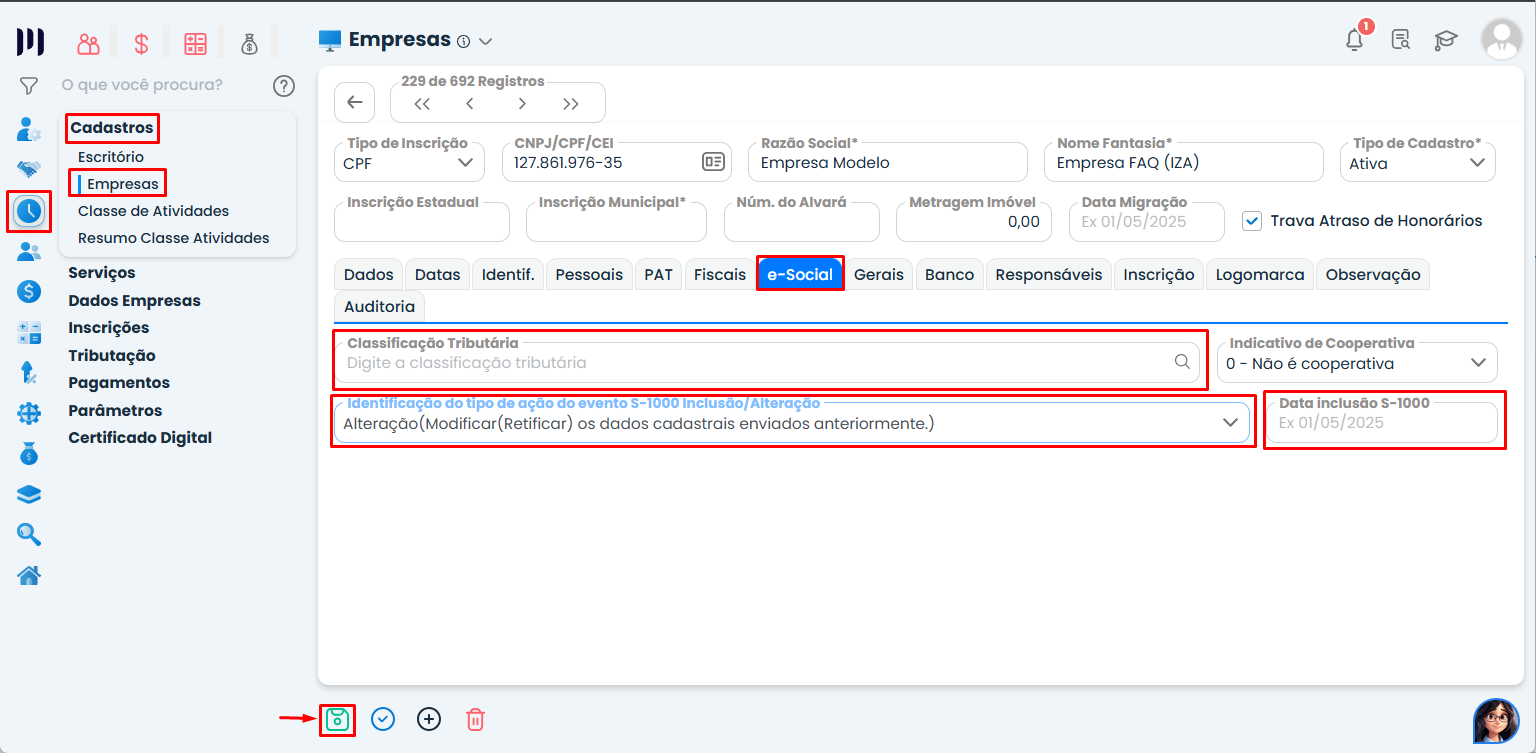Screen dimensions: 1536x753
Task: Go back with the left arrow button
Action: coord(354,102)
